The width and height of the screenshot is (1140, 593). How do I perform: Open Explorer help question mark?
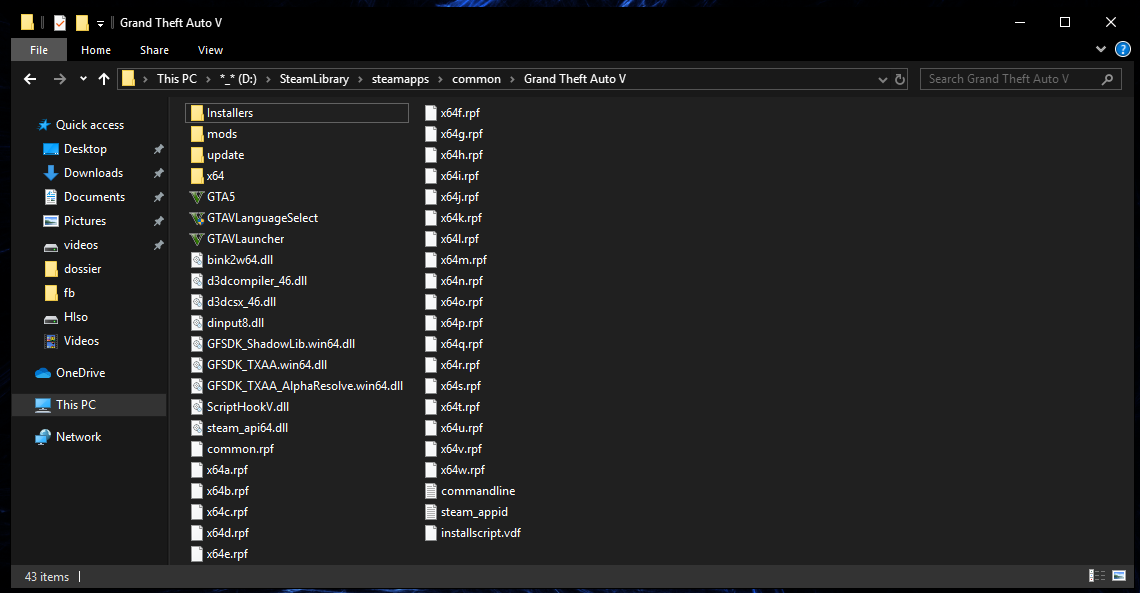(x=1123, y=49)
